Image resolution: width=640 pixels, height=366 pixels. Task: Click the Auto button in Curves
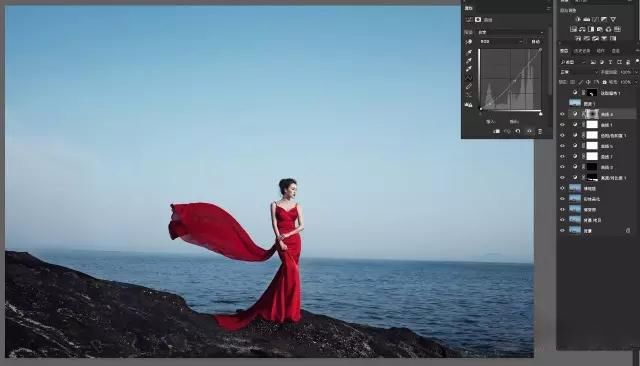click(x=536, y=42)
